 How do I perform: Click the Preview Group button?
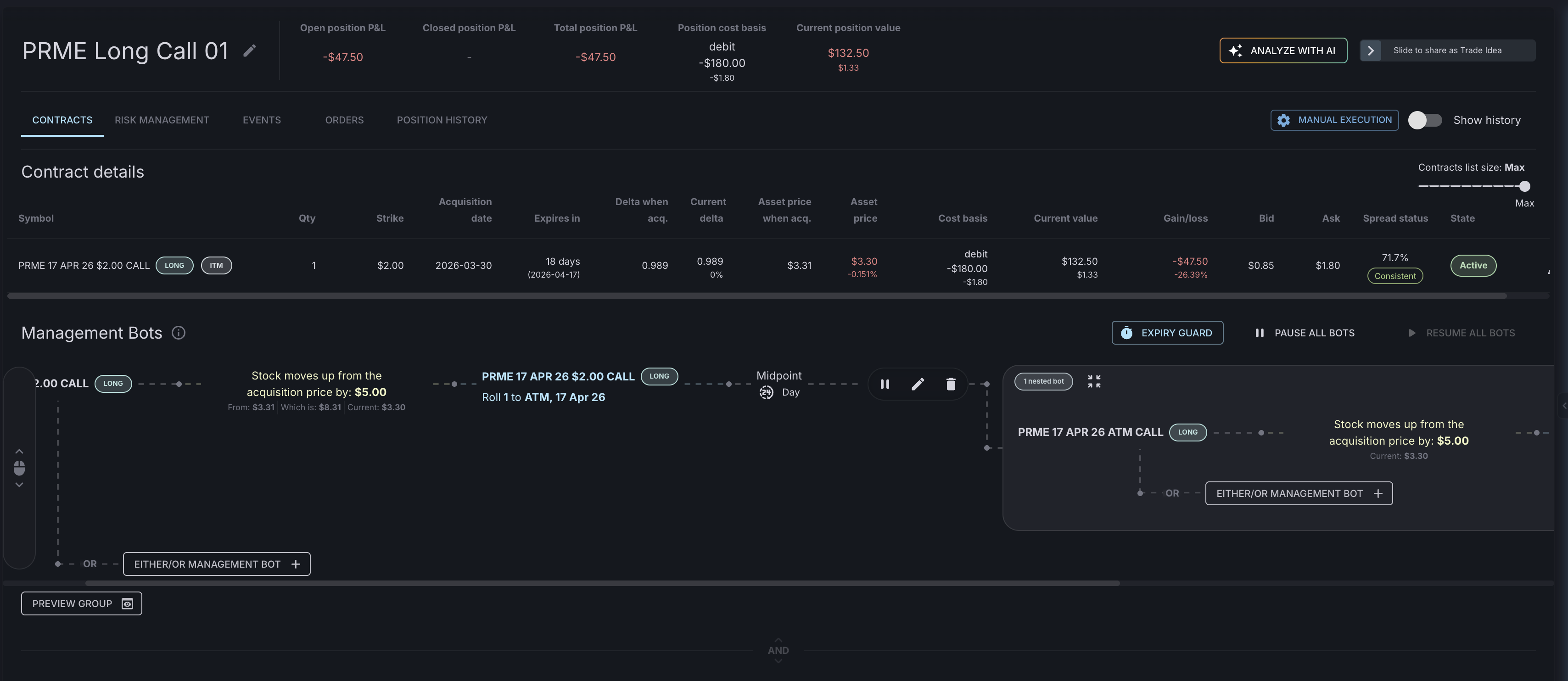click(x=82, y=603)
